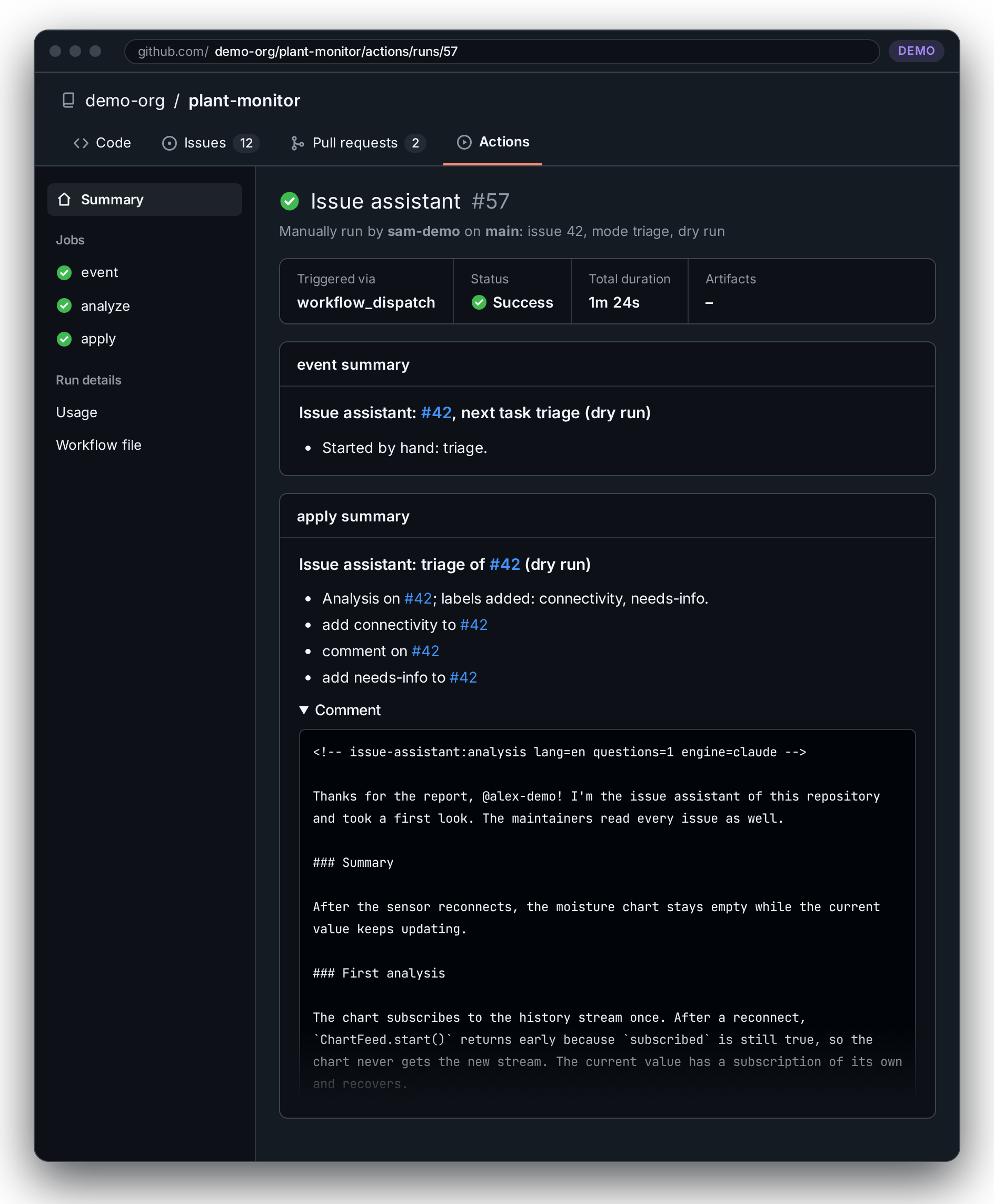Click the 'apply summary' section header
The width and height of the screenshot is (994, 1204).
pos(353,516)
